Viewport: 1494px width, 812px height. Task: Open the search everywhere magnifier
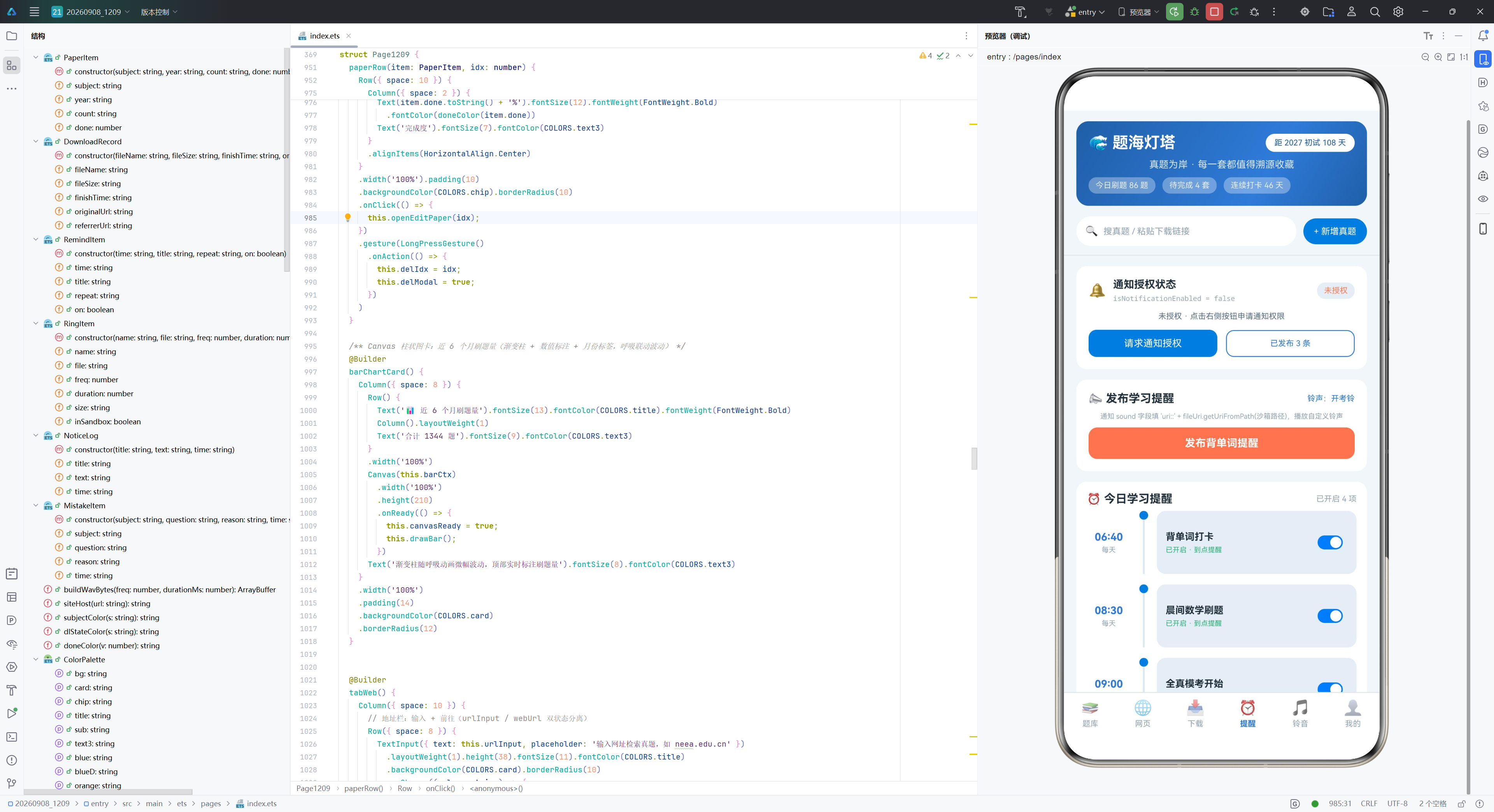1375,12
